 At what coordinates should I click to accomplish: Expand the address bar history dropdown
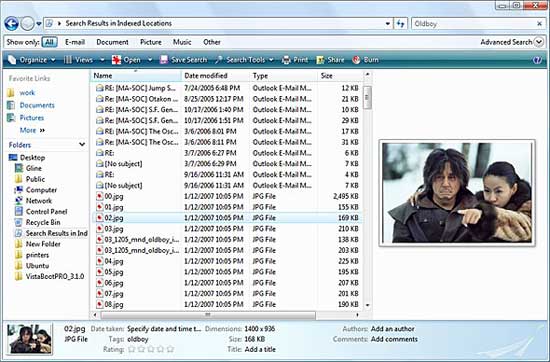point(387,24)
